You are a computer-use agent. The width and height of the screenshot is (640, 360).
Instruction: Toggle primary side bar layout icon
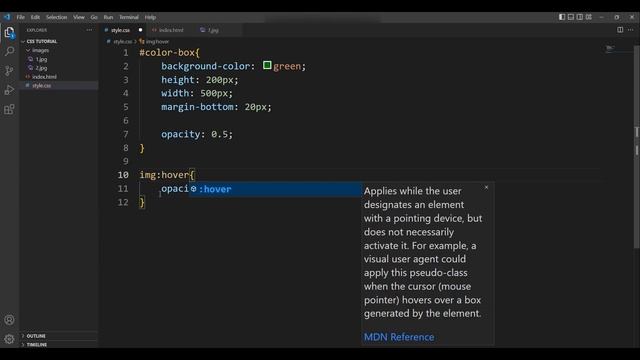(562, 17)
